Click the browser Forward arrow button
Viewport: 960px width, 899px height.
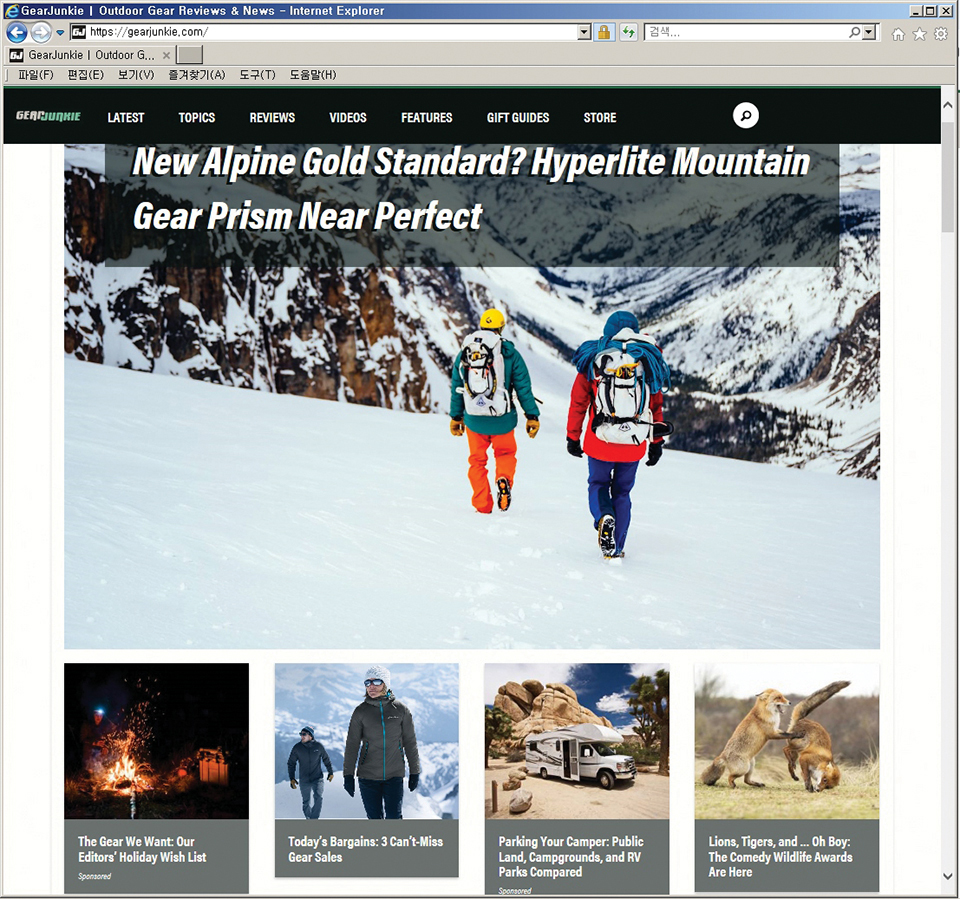point(41,32)
